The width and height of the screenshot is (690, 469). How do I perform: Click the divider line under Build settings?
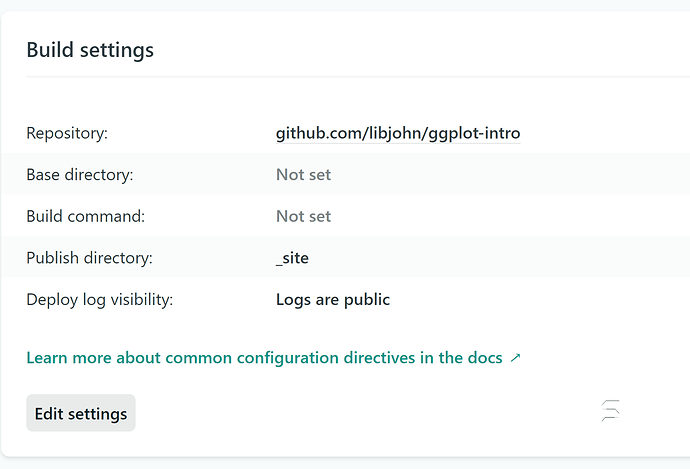358,77
